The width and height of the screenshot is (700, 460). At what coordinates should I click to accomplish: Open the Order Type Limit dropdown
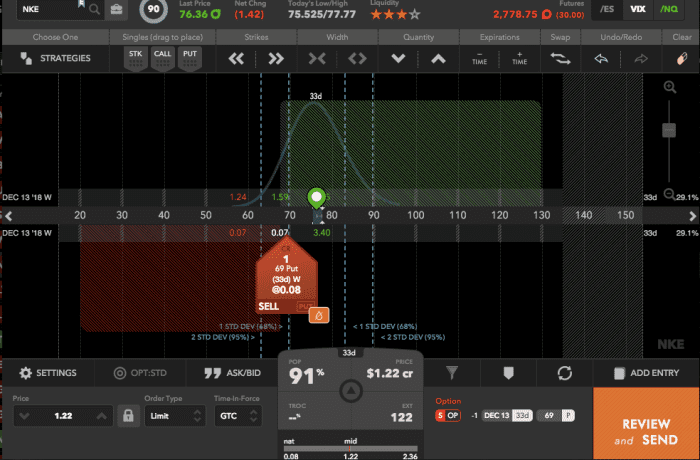click(x=176, y=415)
